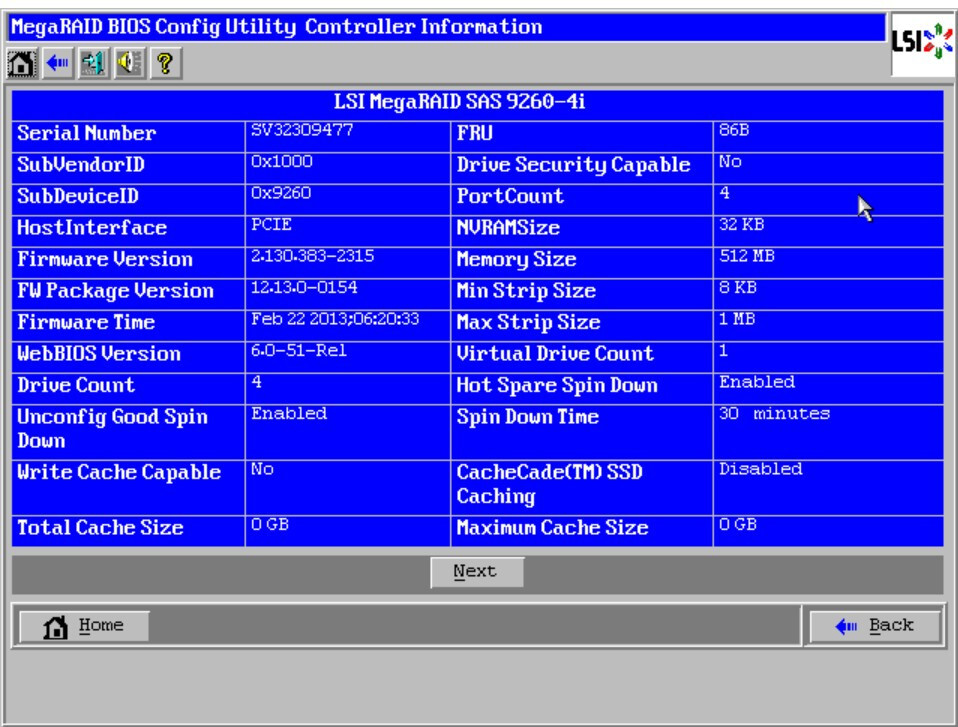This screenshot has height=727, width=958.
Task: Click the Maximum Cache Size 0 GB value
Action: tap(737, 525)
